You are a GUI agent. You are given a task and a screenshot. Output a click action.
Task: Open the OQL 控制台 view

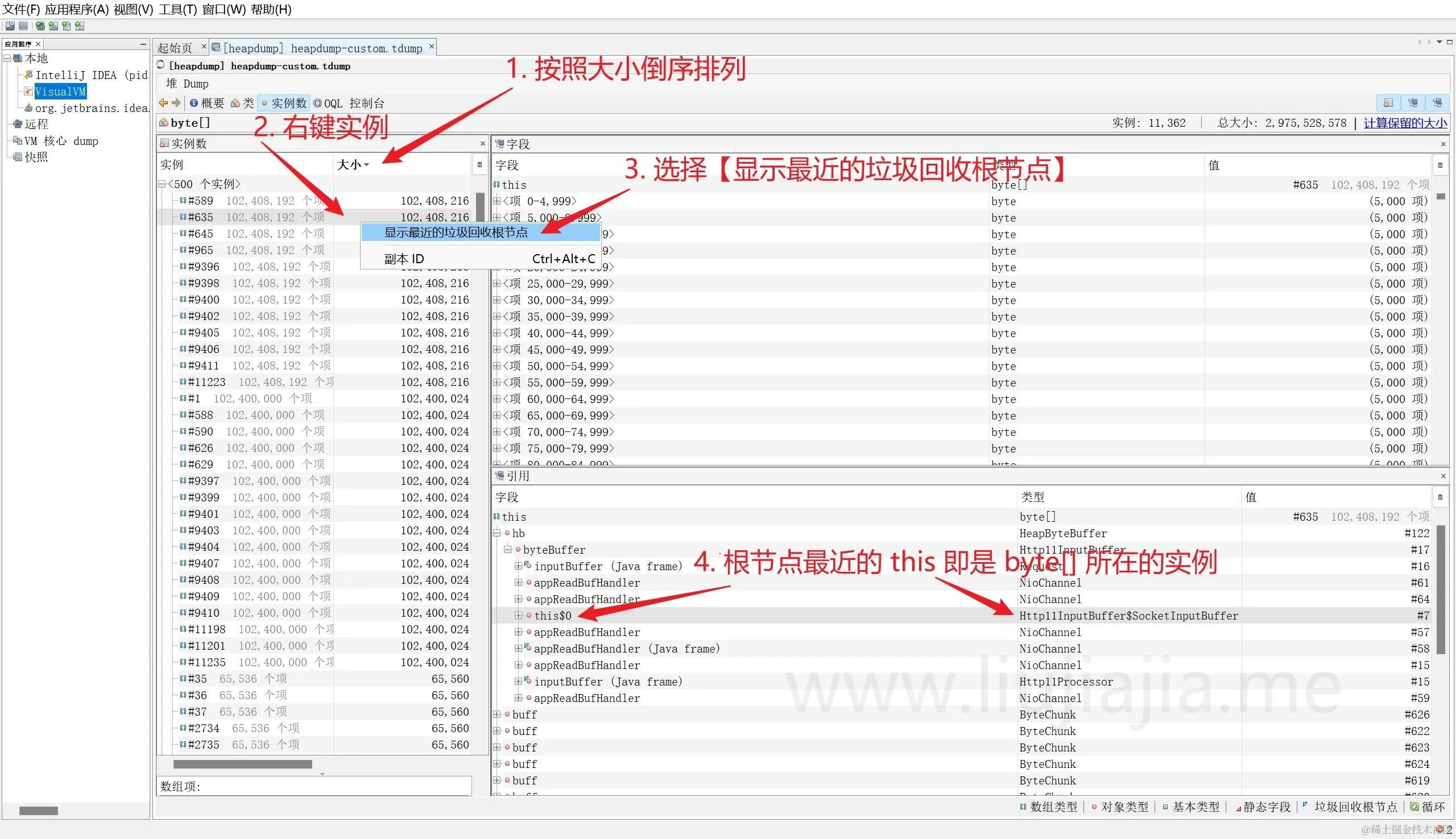(x=349, y=103)
